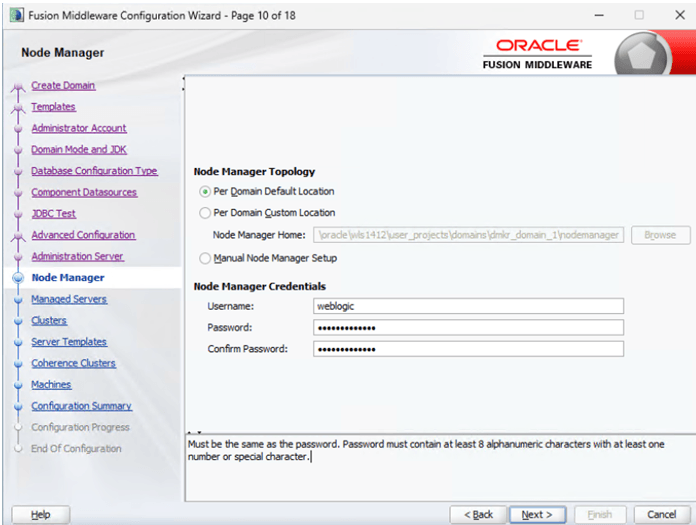Click the password requirement message text
This screenshot has width=696, height=525.
click(x=426, y=450)
